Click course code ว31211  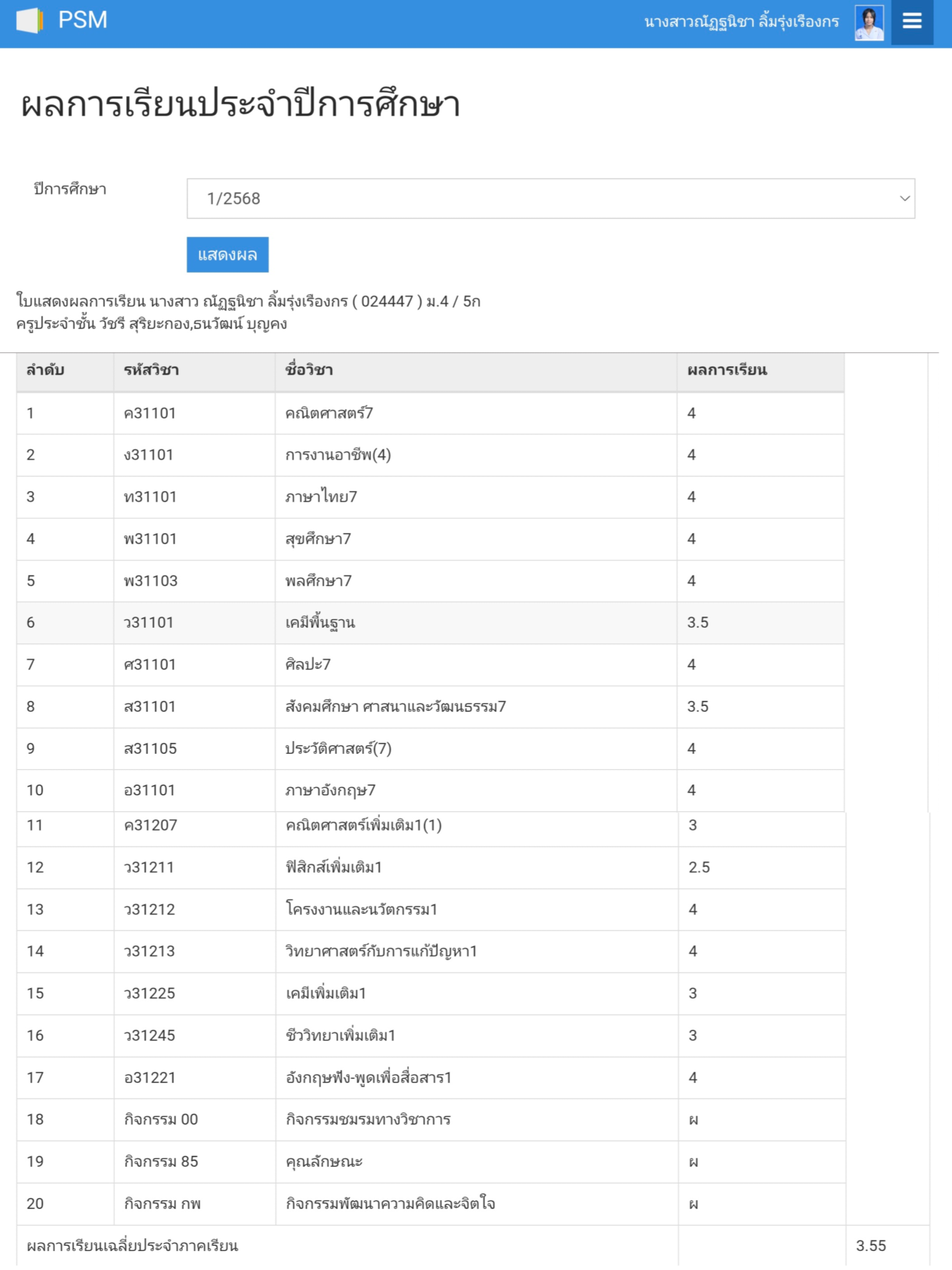(x=149, y=867)
